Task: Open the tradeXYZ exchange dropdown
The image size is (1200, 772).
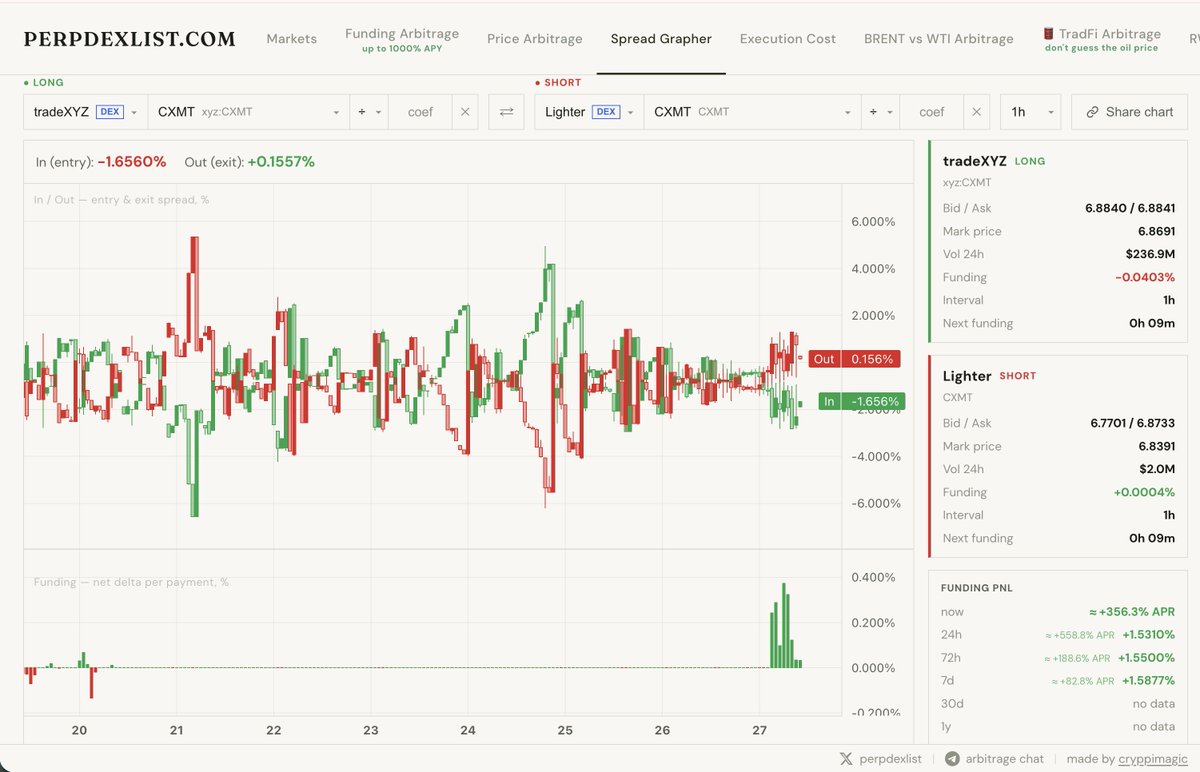Action: point(85,112)
